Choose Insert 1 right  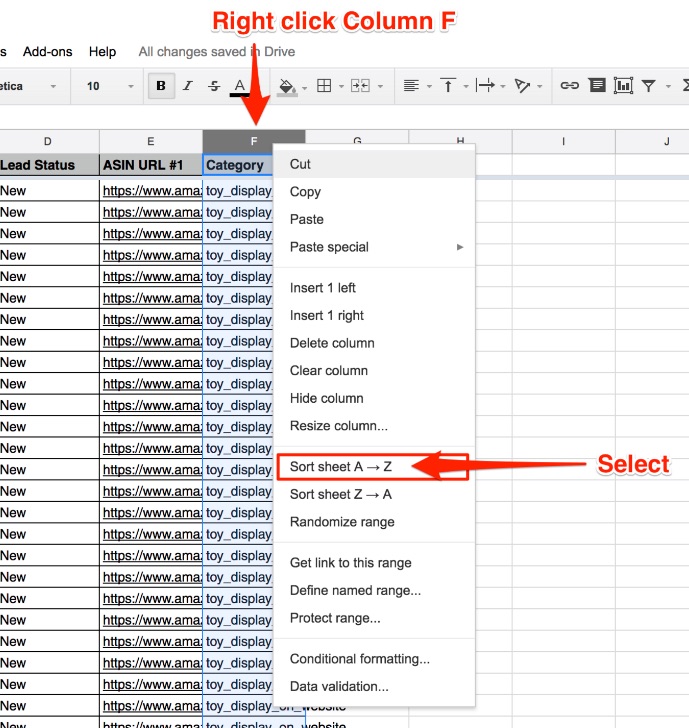(x=374, y=315)
